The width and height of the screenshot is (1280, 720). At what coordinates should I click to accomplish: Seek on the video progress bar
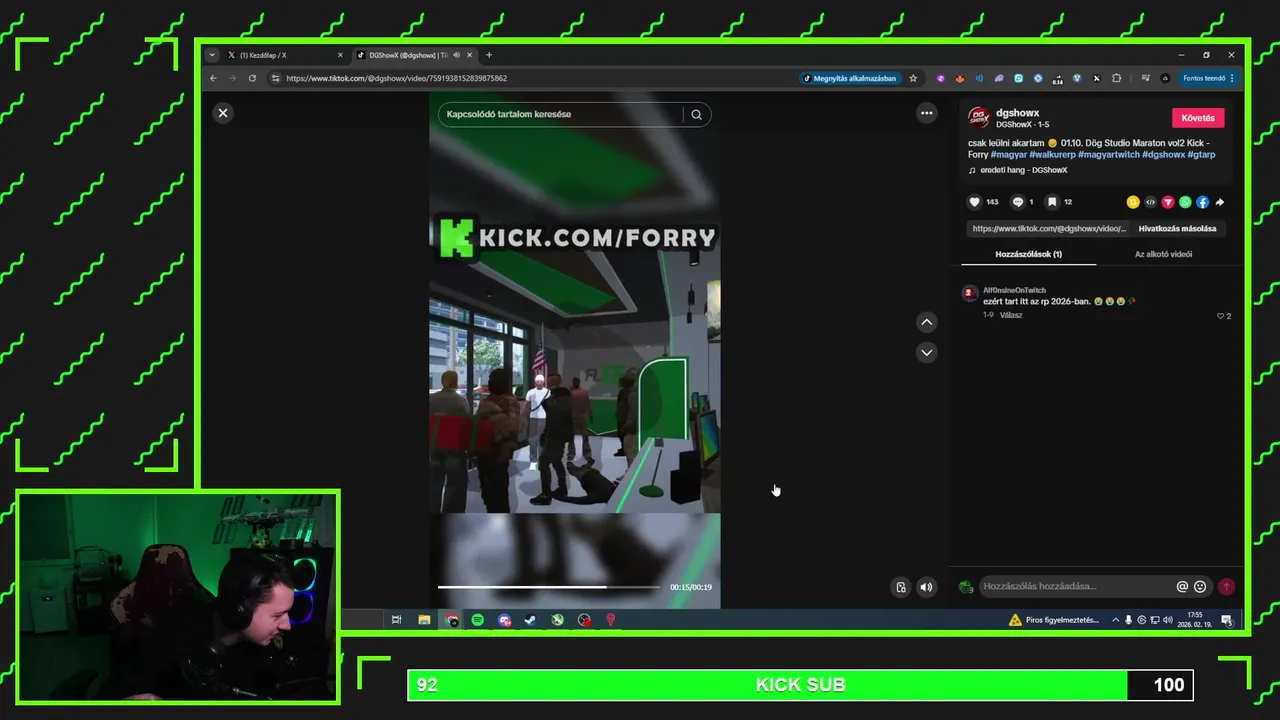(x=549, y=587)
